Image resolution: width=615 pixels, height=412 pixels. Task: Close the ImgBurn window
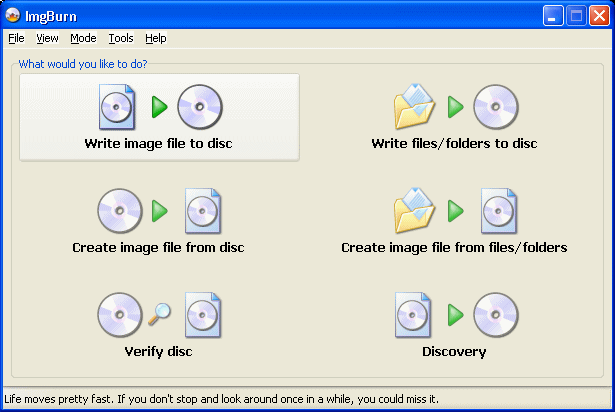(599, 16)
